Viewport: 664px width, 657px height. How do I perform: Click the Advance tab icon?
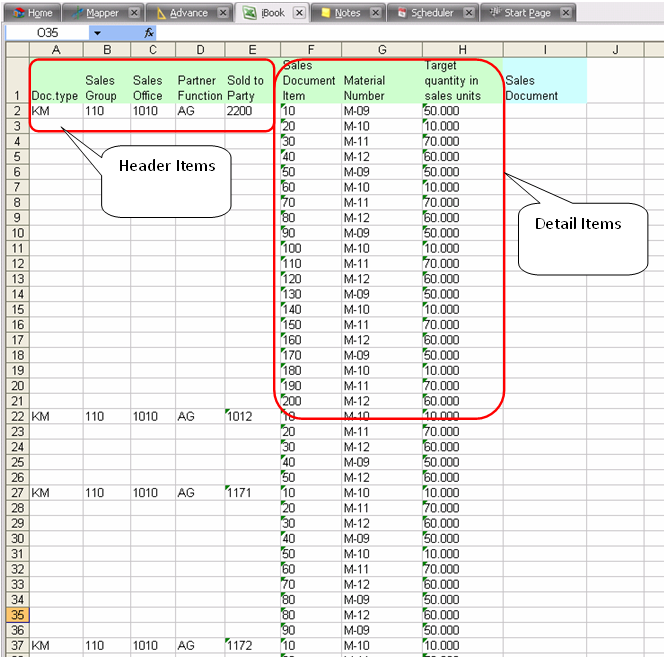(x=161, y=13)
